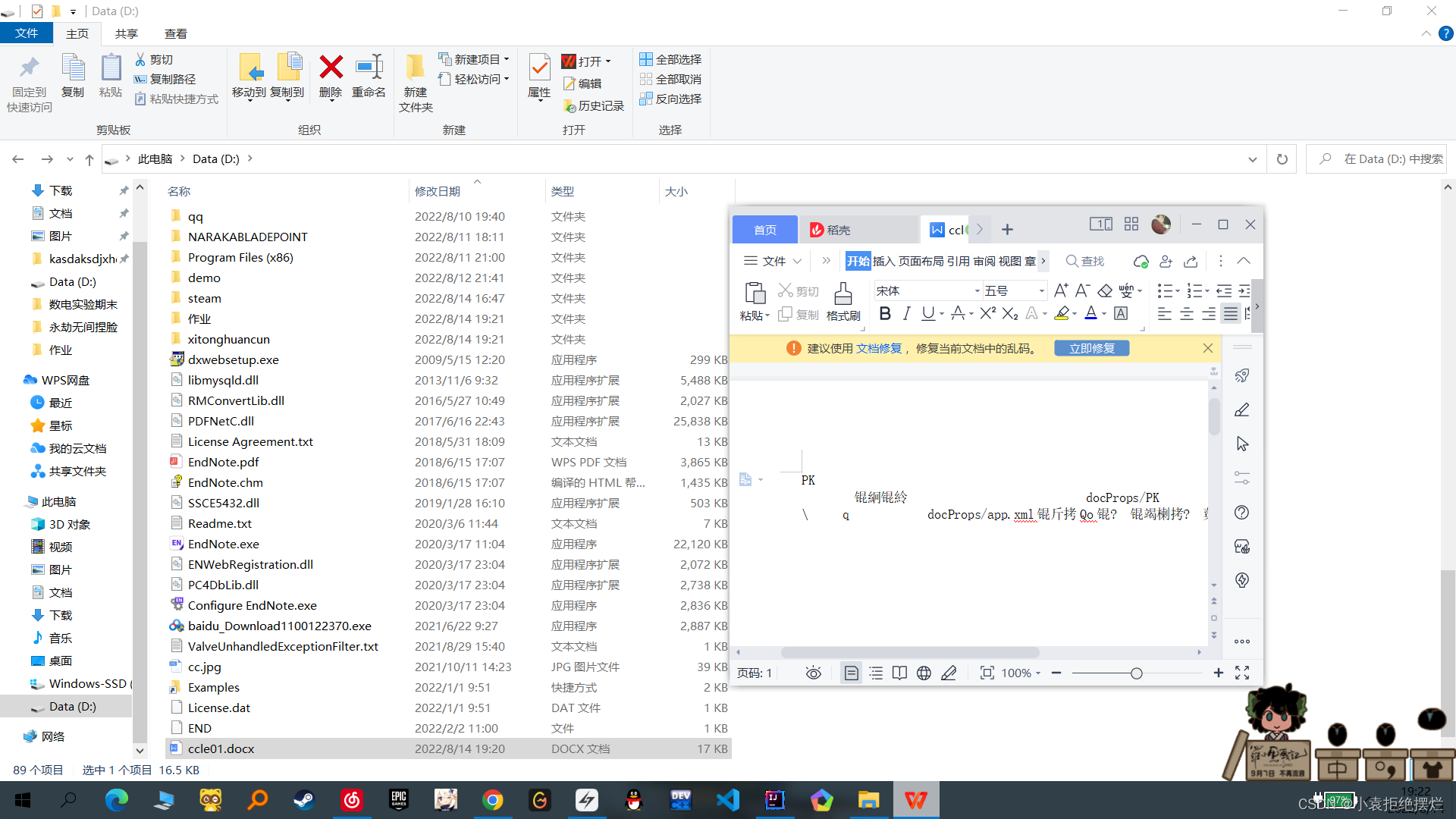Click the WPS cloud sync status icon

(x=1141, y=262)
